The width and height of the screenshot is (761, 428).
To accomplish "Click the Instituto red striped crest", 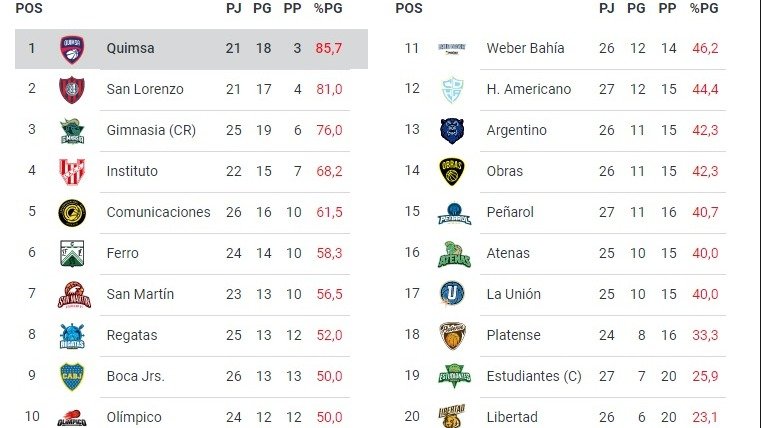I will point(72,172).
